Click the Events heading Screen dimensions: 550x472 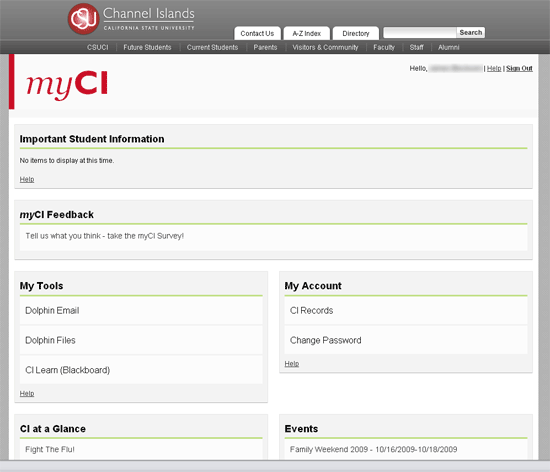[x=301, y=429]
